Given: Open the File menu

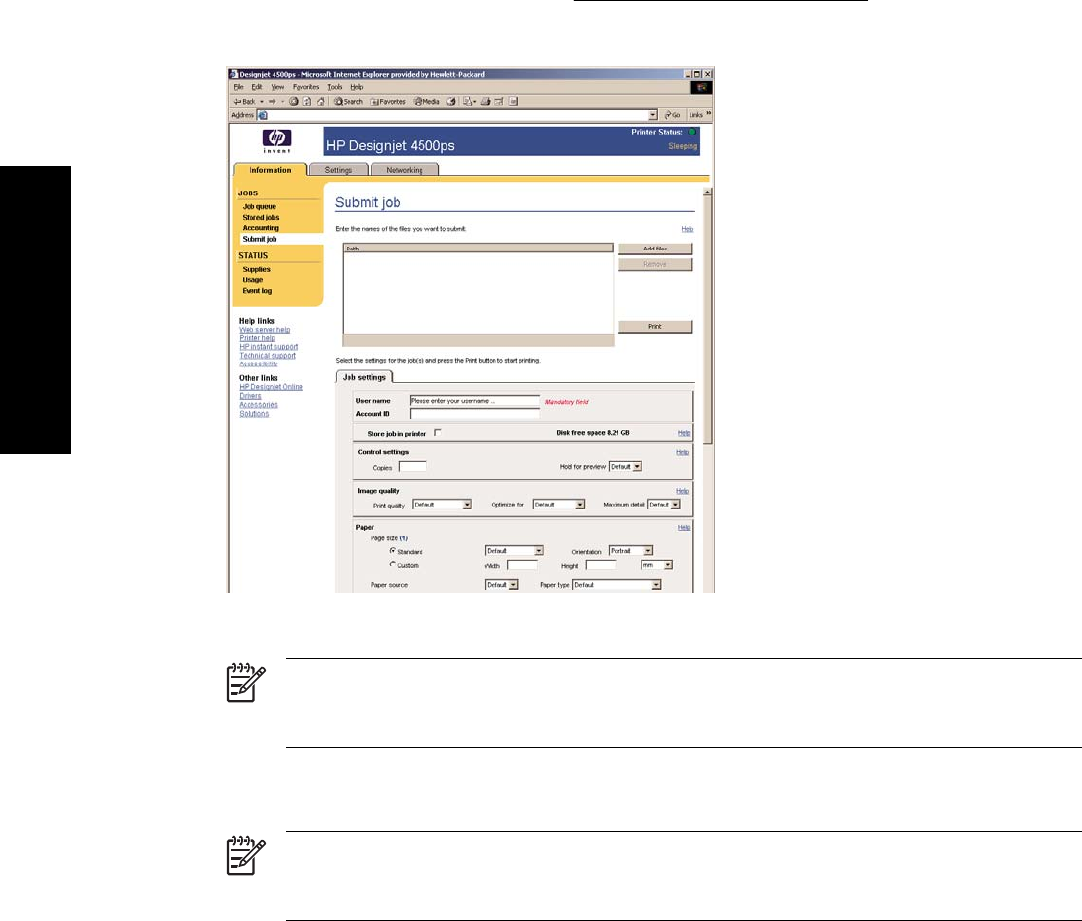Looking at the screenshot, I should click(x=239, y=87).
